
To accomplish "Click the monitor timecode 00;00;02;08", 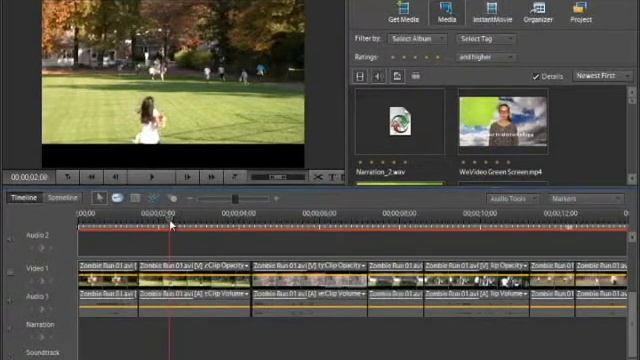I will point(29,177).
